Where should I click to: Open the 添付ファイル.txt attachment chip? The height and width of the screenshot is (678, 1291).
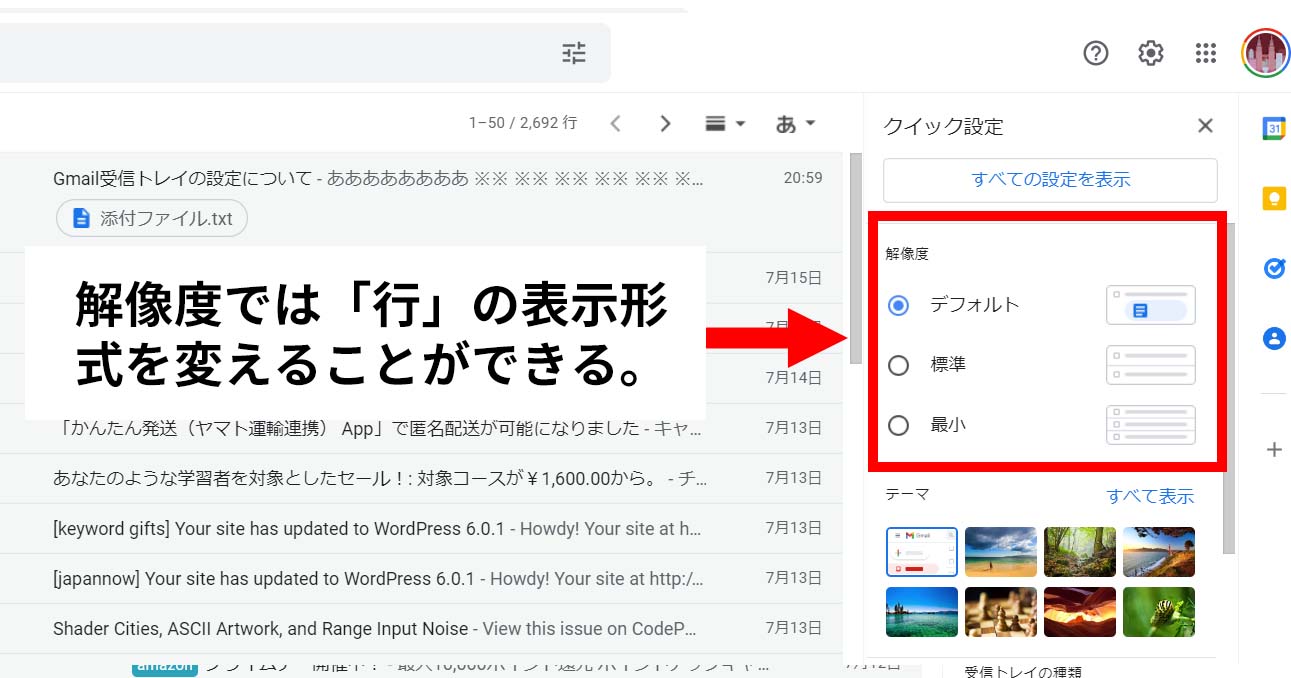tap(152, 219)
